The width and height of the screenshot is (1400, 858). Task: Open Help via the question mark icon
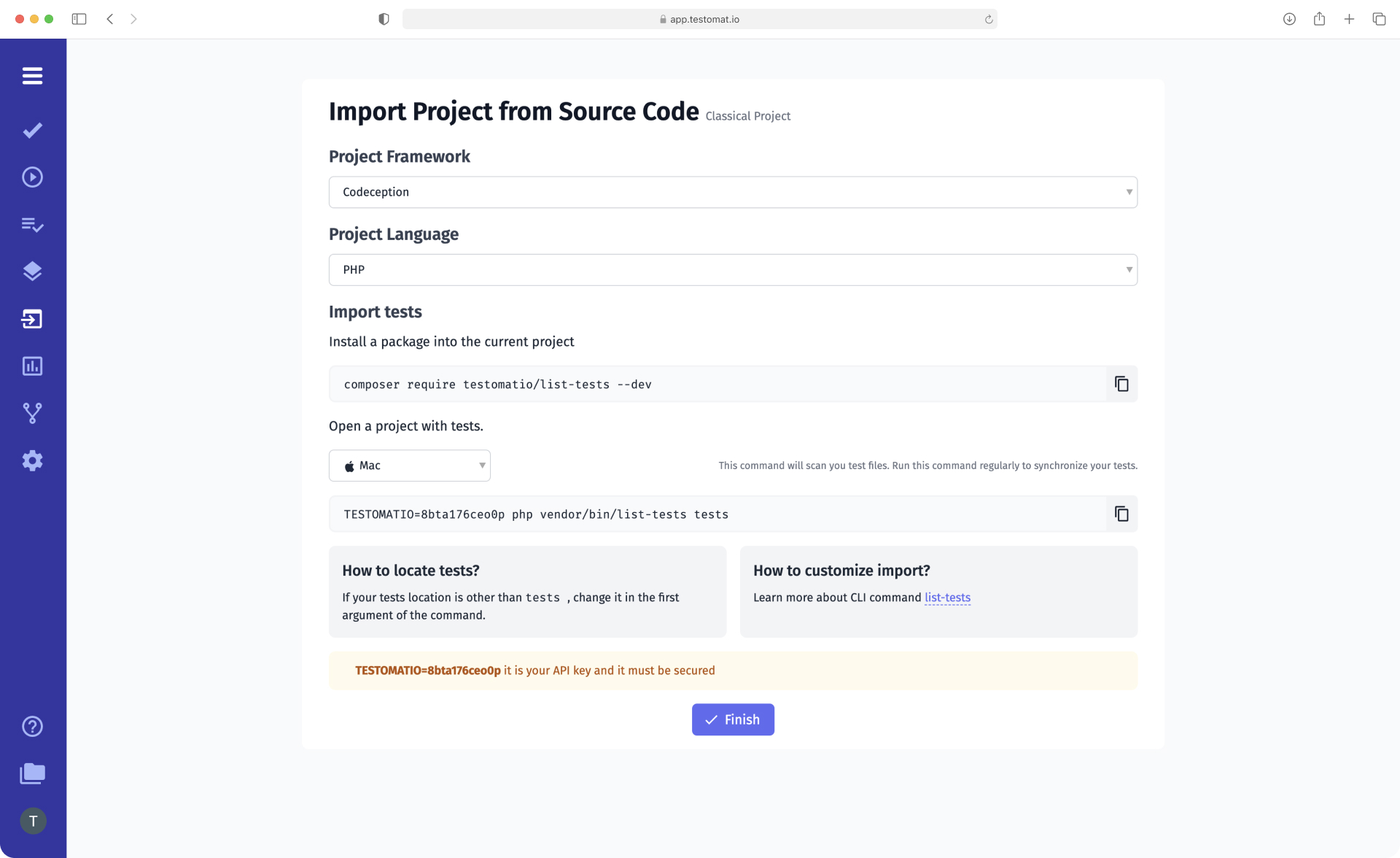click(x=33, y=727)
